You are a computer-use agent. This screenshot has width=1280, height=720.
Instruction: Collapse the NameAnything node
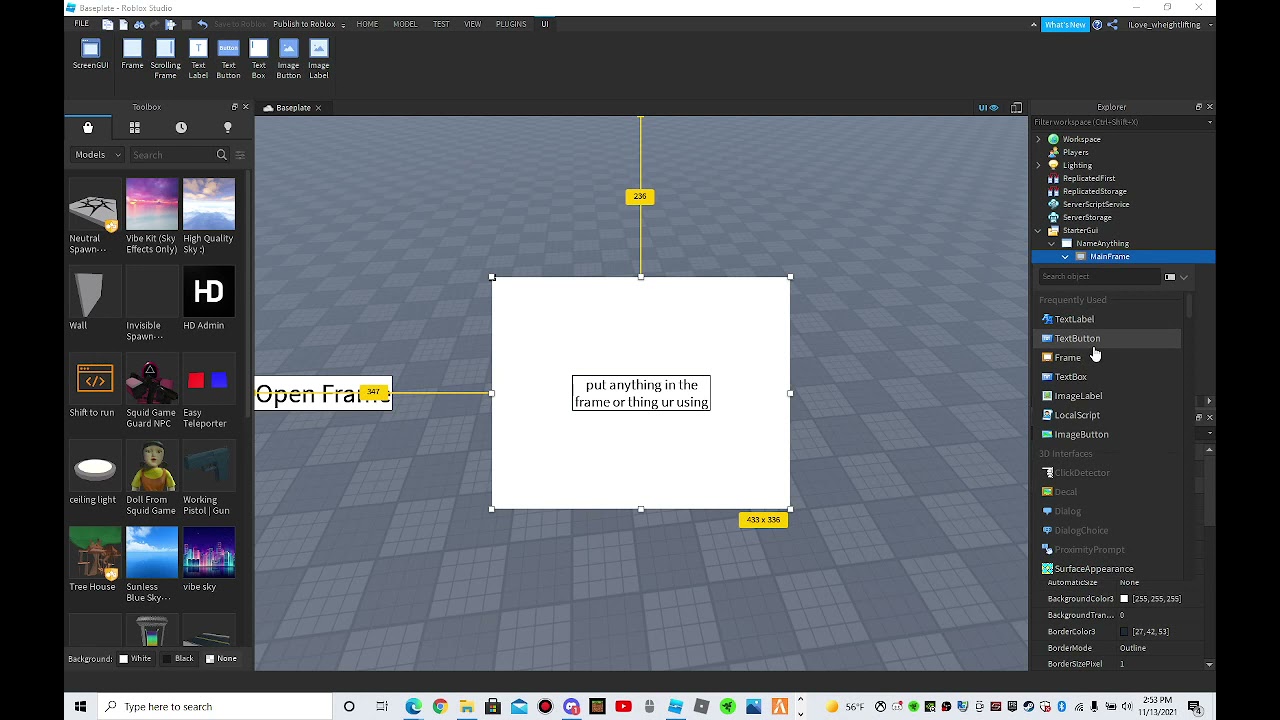click(1051, 244)
